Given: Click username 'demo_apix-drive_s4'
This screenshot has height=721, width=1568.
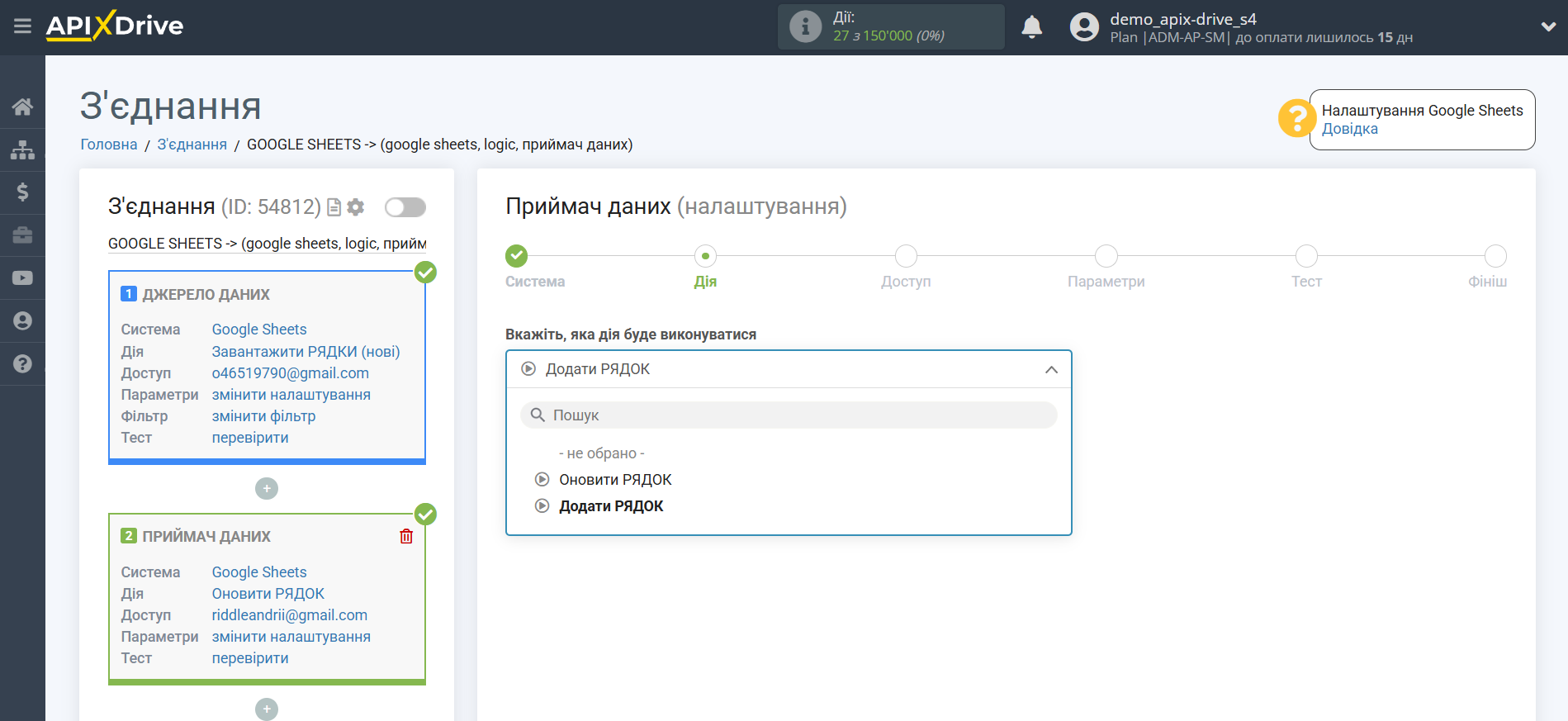Looking at the screenshot, I should tap(1182, 19).
